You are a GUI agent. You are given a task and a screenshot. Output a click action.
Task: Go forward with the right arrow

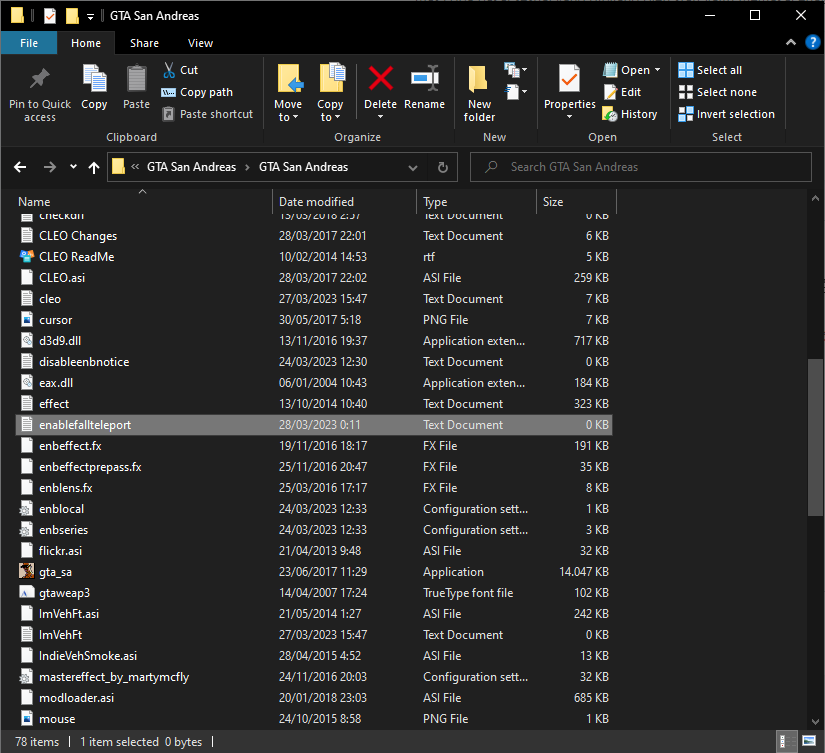(49, 167)
